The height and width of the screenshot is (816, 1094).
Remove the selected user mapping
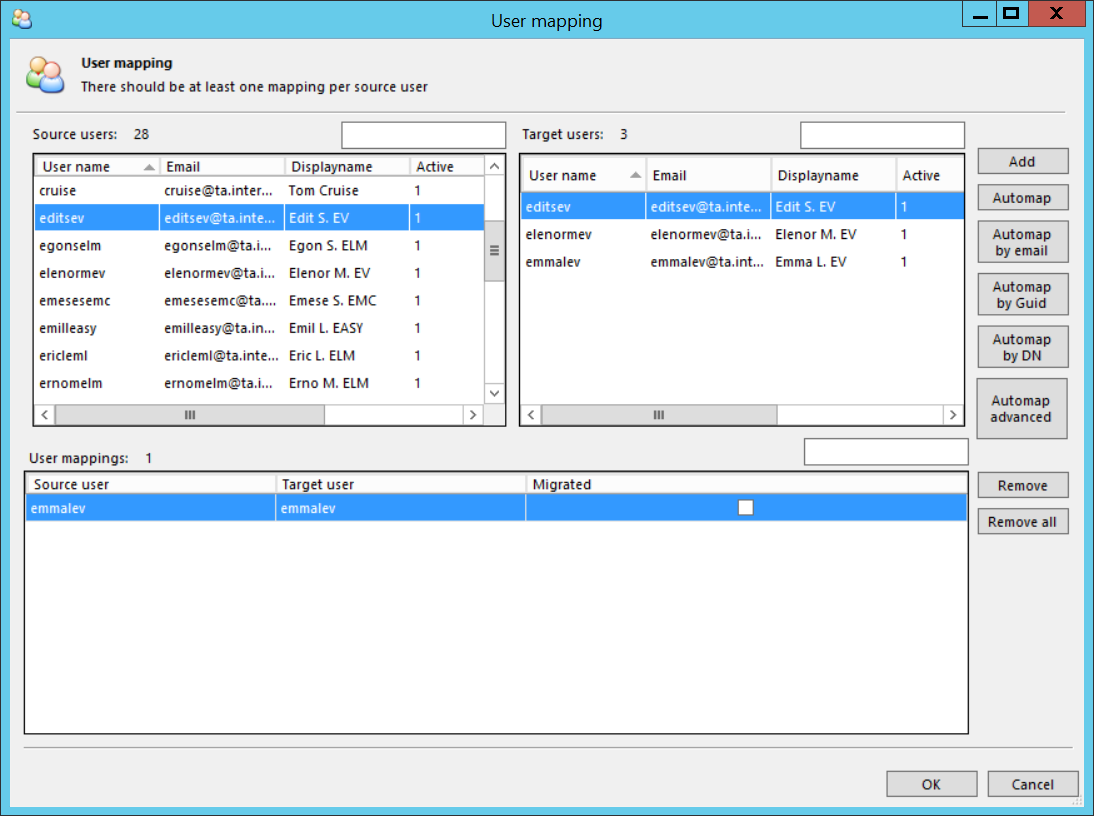pos(1022,485)
